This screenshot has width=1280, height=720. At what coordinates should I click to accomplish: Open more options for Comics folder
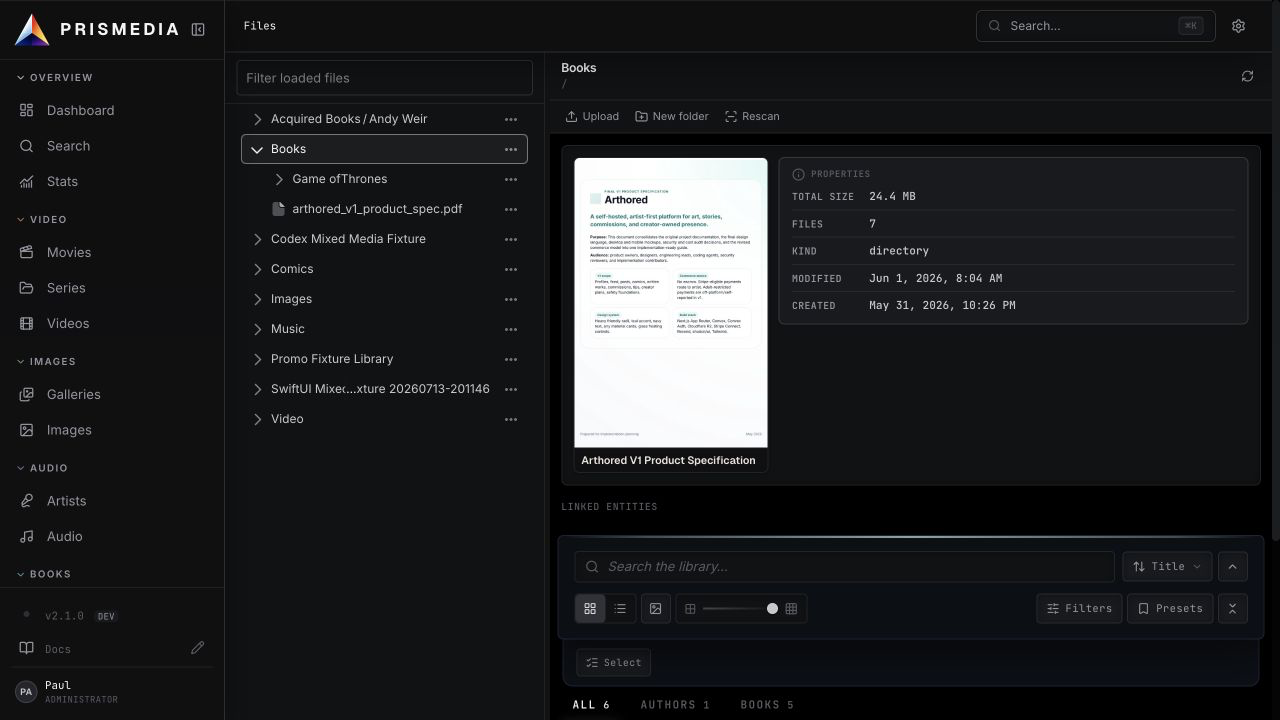point(511,269)
